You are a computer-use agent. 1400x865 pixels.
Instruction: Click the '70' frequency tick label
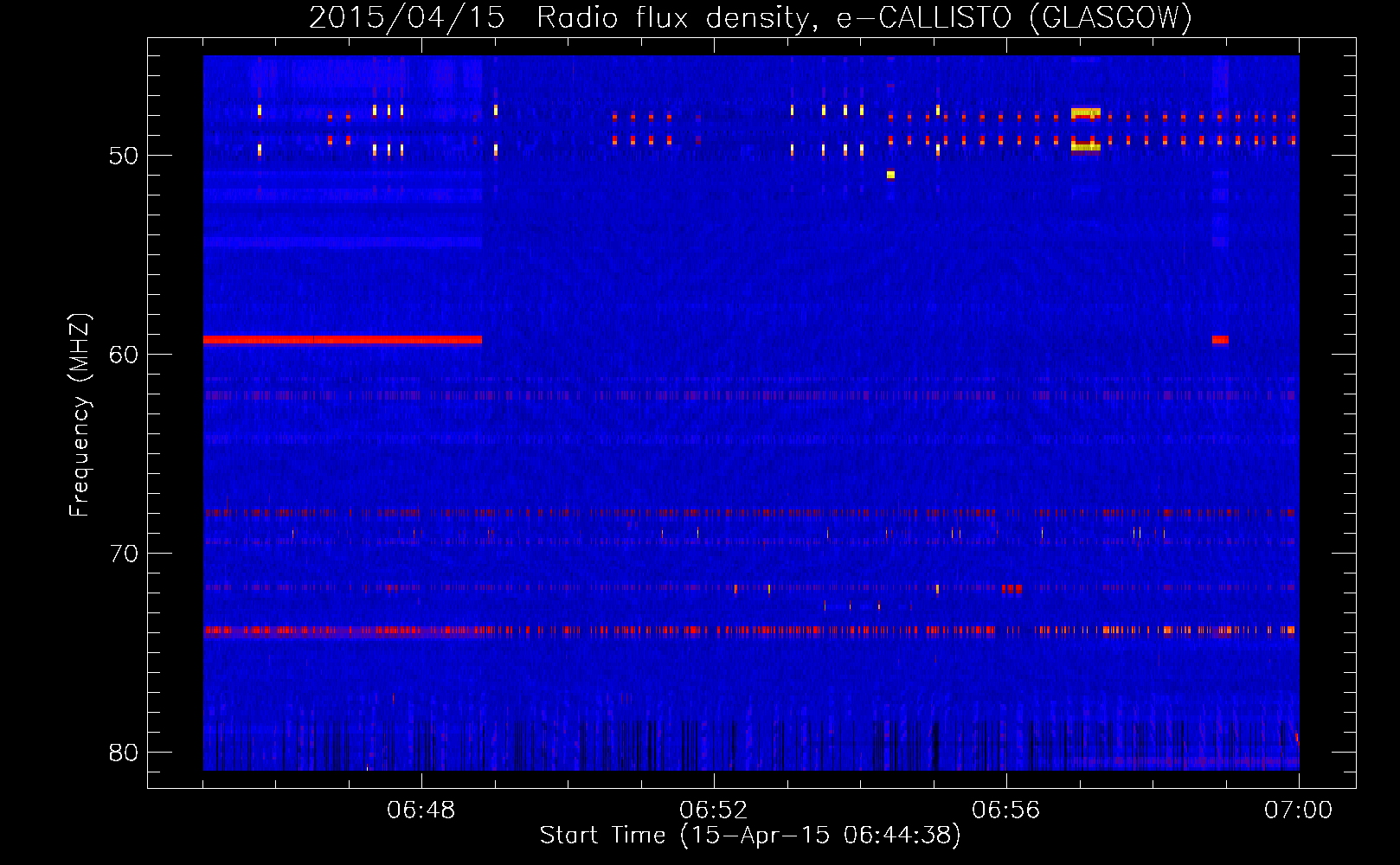124,554
